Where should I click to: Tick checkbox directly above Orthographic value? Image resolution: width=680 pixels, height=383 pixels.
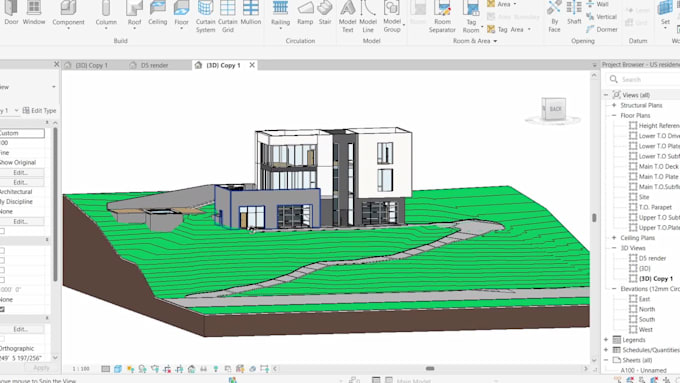click(x=2, y=339)
